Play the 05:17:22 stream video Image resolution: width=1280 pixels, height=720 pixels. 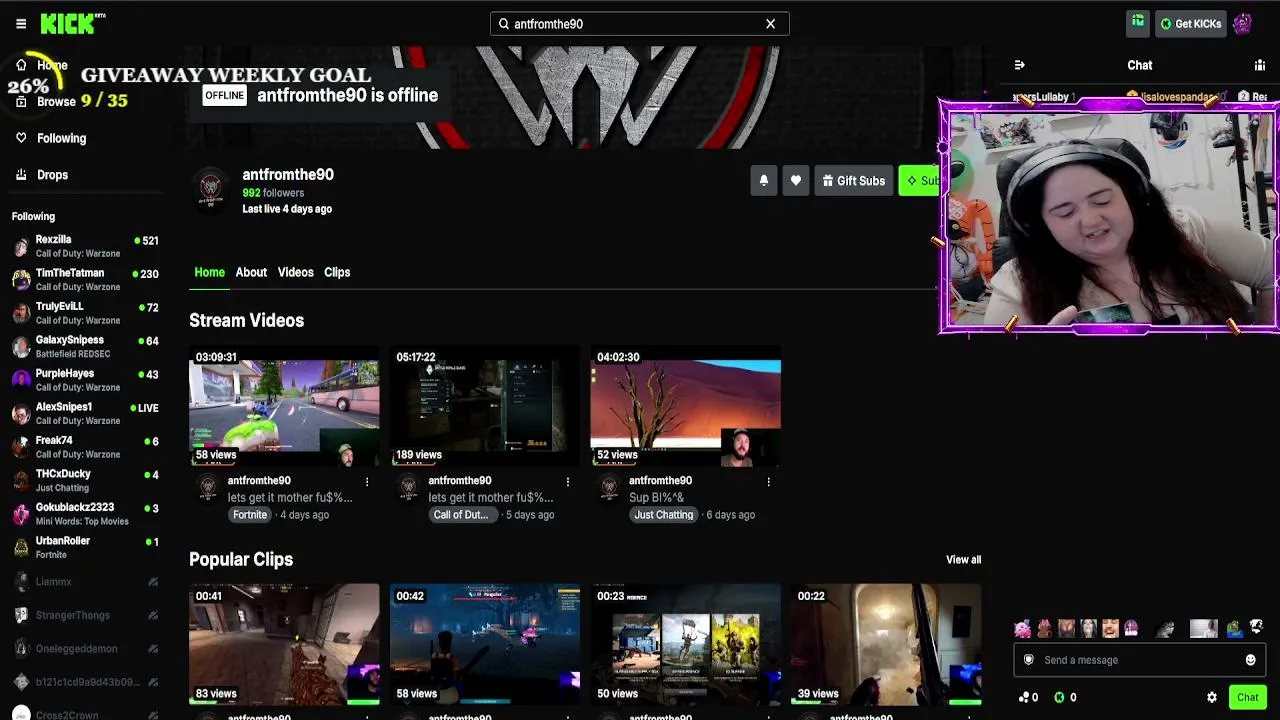coord(485,406)
